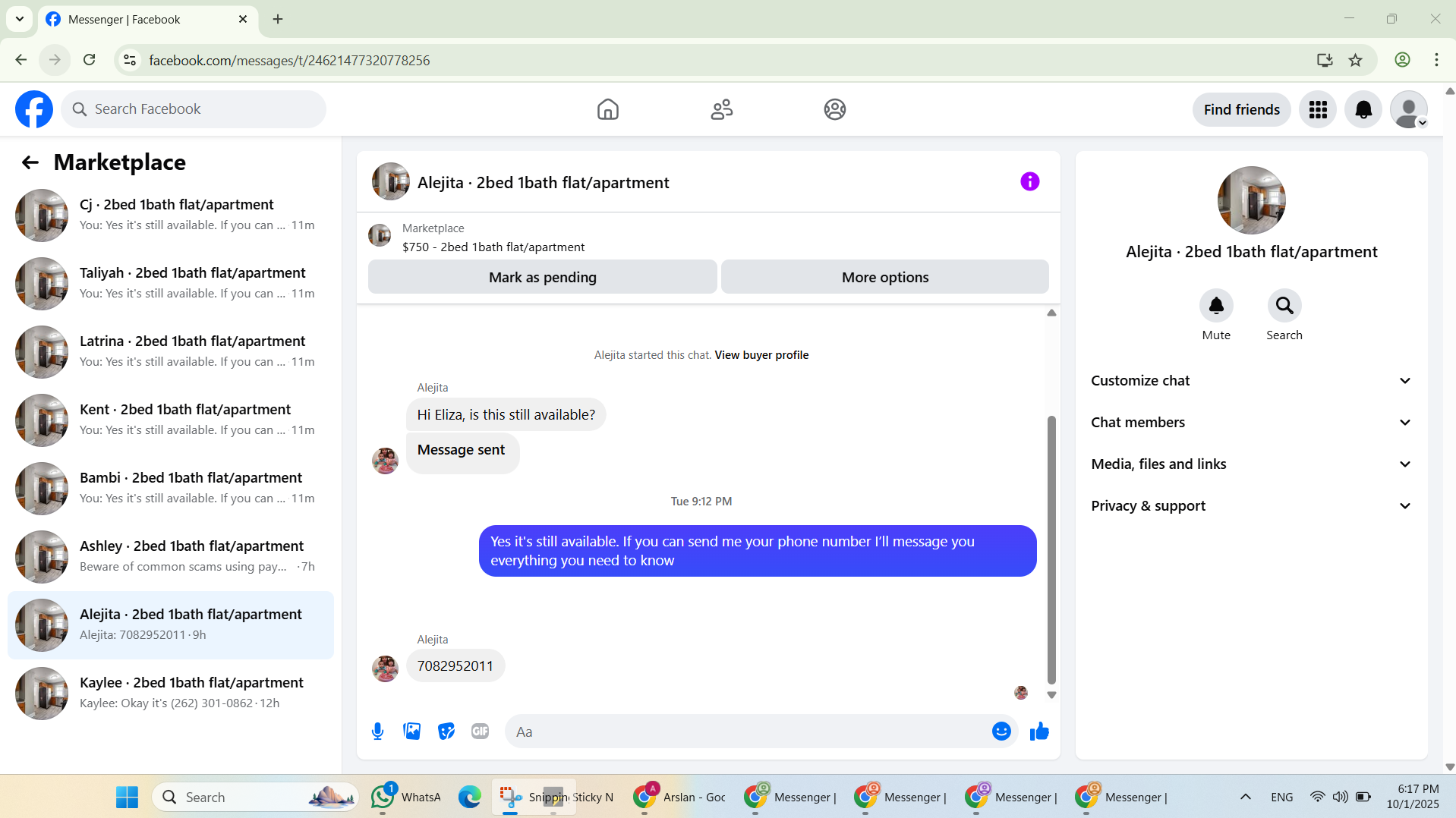Viewport: 1456px width, 818px height.
Task: Open the apps menu grid icon
Action: point(1318,109)
